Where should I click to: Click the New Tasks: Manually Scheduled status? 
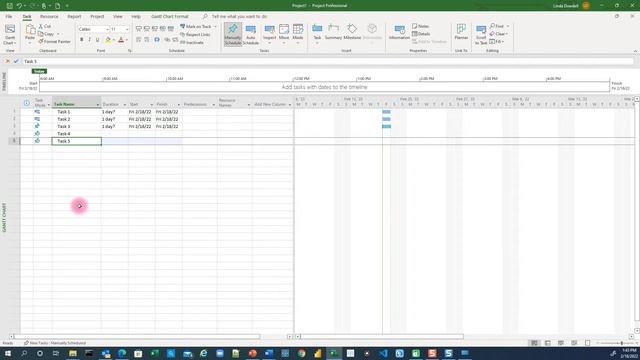point(55,343)
